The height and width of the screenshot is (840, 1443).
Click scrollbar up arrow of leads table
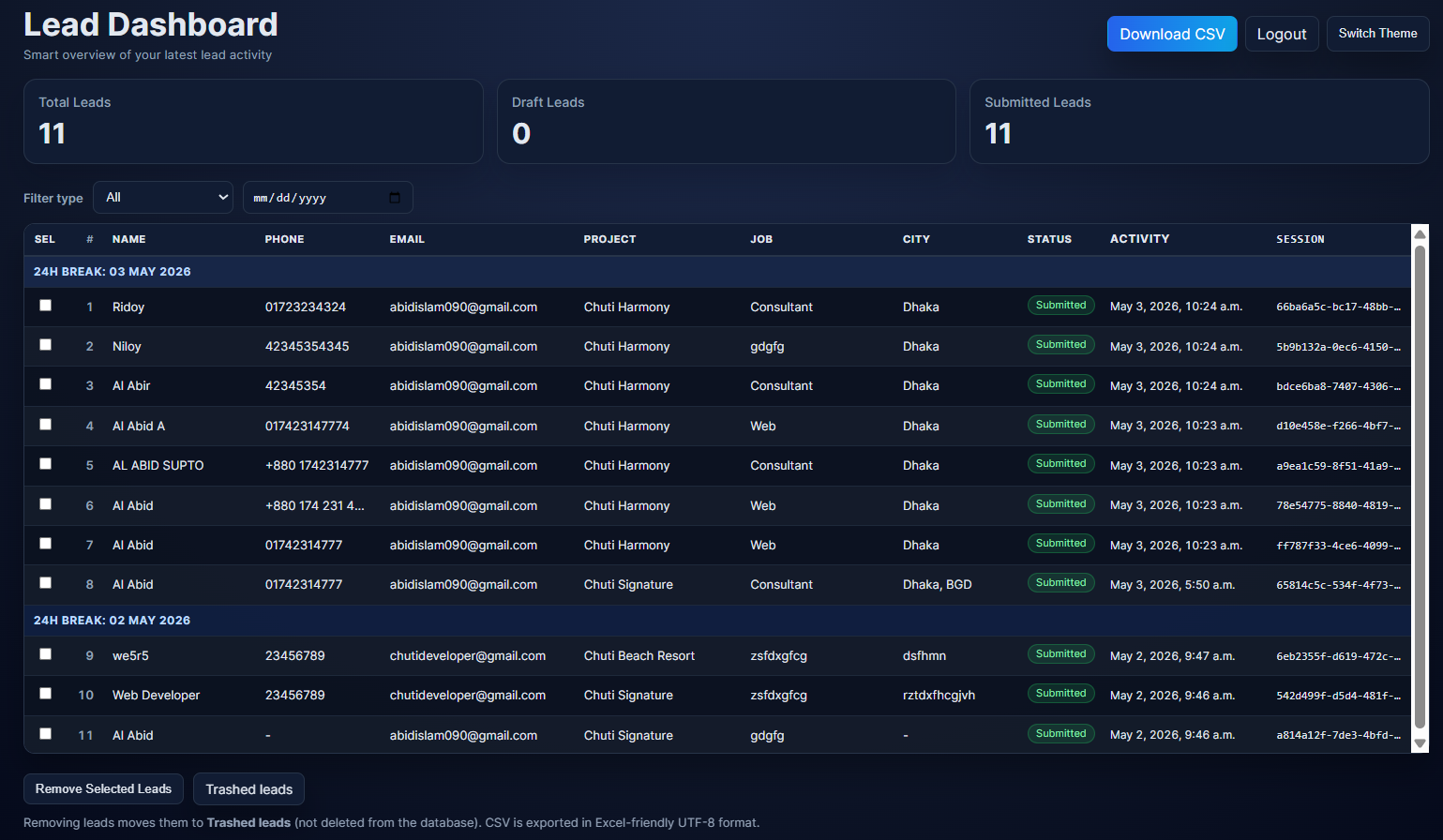(x=1420, y=234)
